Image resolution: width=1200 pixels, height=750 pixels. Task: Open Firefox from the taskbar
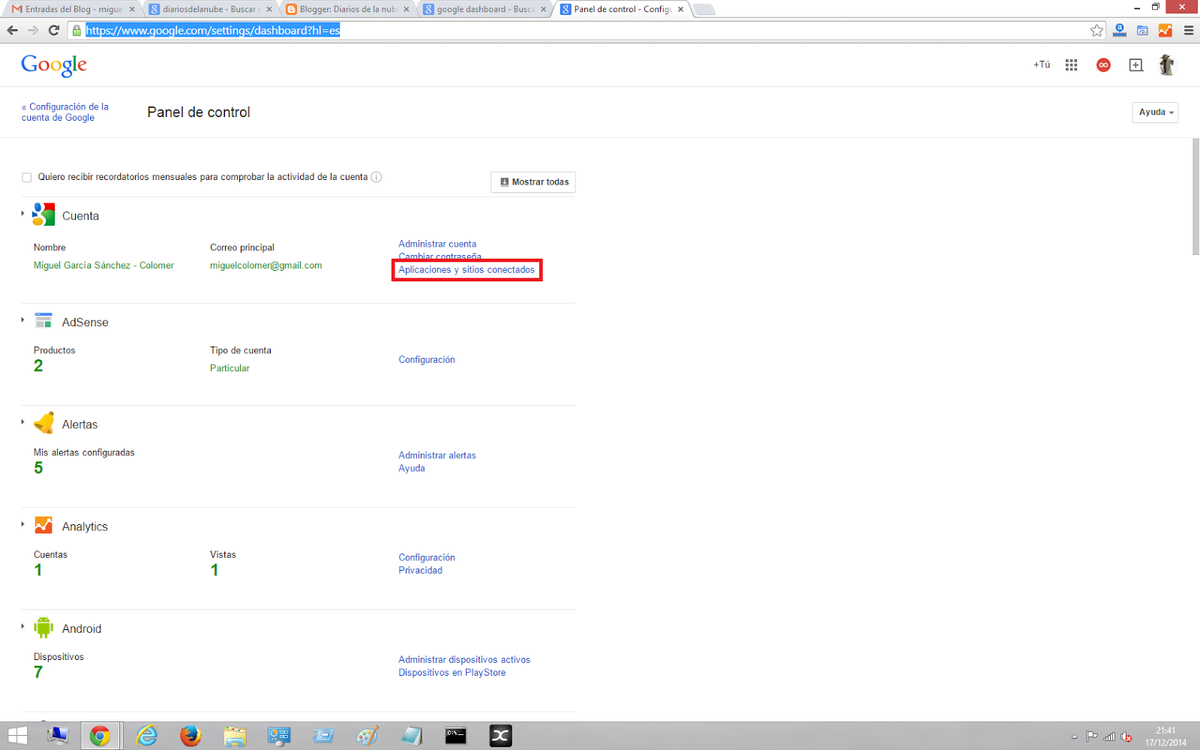[x=190, y=736]
